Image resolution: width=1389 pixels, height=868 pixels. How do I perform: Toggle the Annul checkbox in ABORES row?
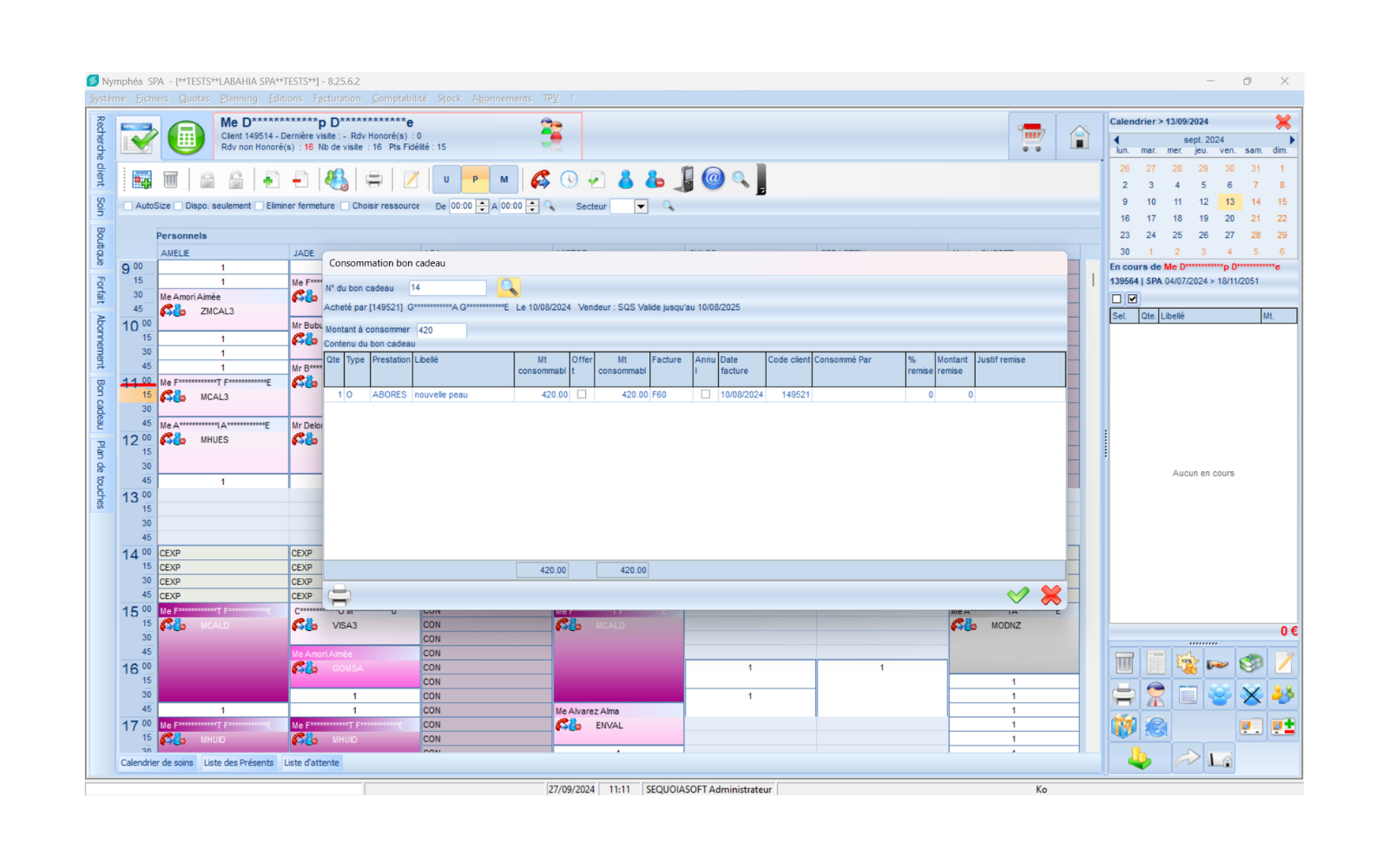[x=705, y=394]
